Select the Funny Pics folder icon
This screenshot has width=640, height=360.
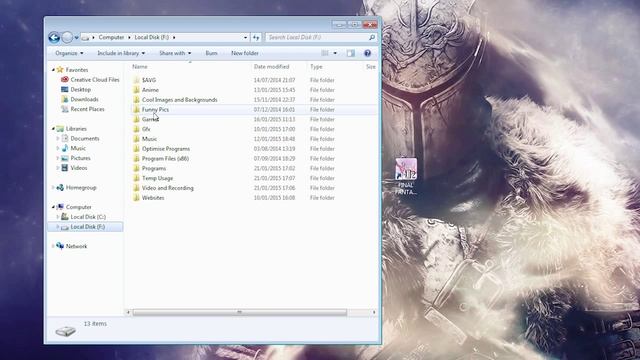click(136, 109)
